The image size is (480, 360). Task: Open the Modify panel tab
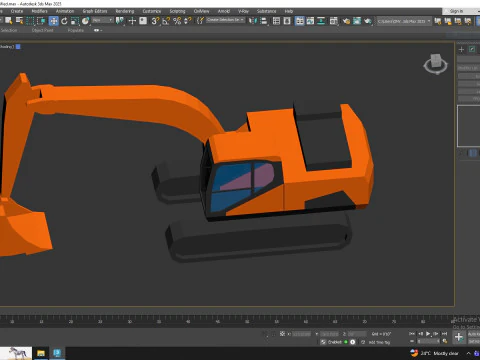[x=472, y=49]
